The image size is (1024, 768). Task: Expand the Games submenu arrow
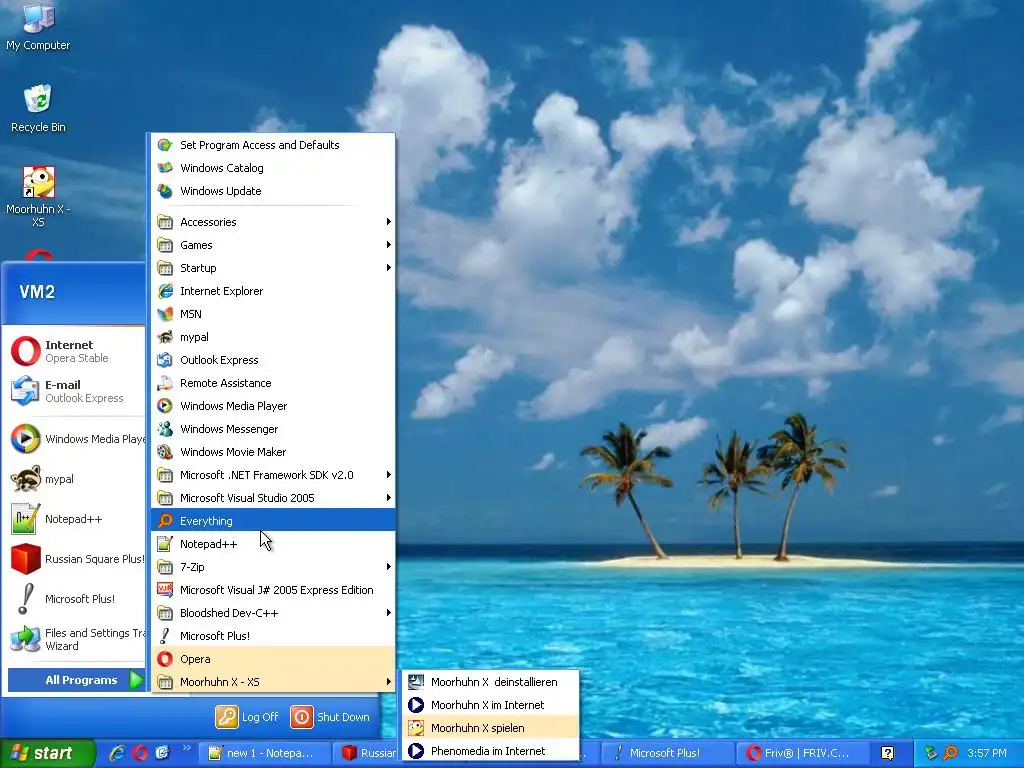pyautogui.click(x=389, y=245)
